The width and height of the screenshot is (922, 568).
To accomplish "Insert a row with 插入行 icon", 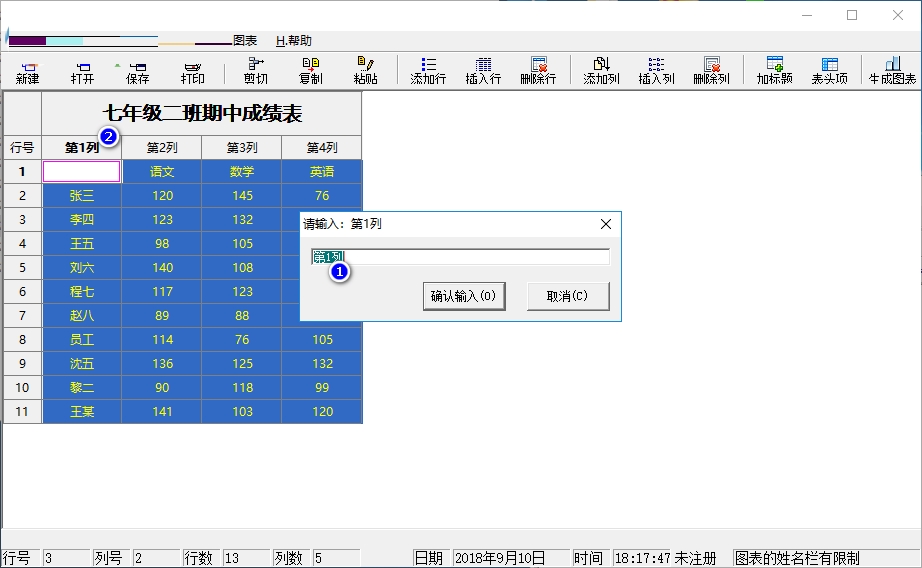I will (x=483, y=70).
